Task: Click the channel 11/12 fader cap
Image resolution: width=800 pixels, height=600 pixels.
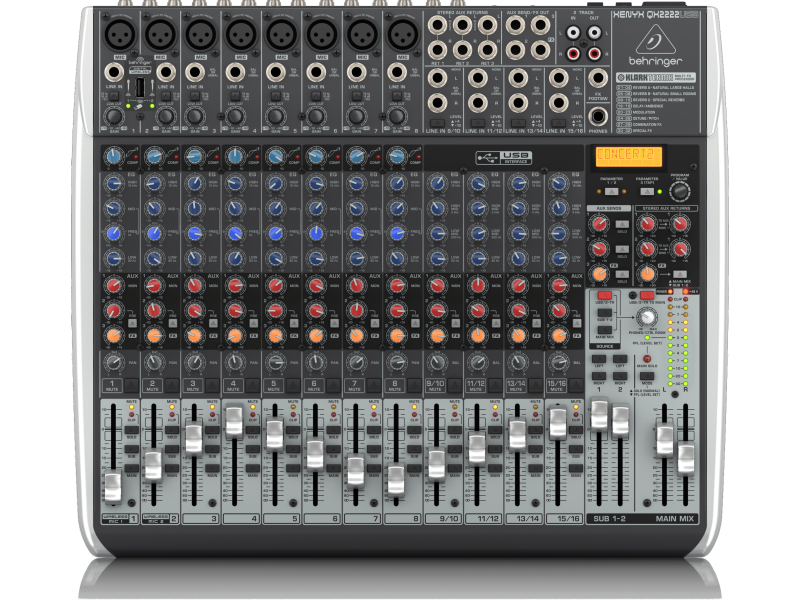Action: point(477,449)
